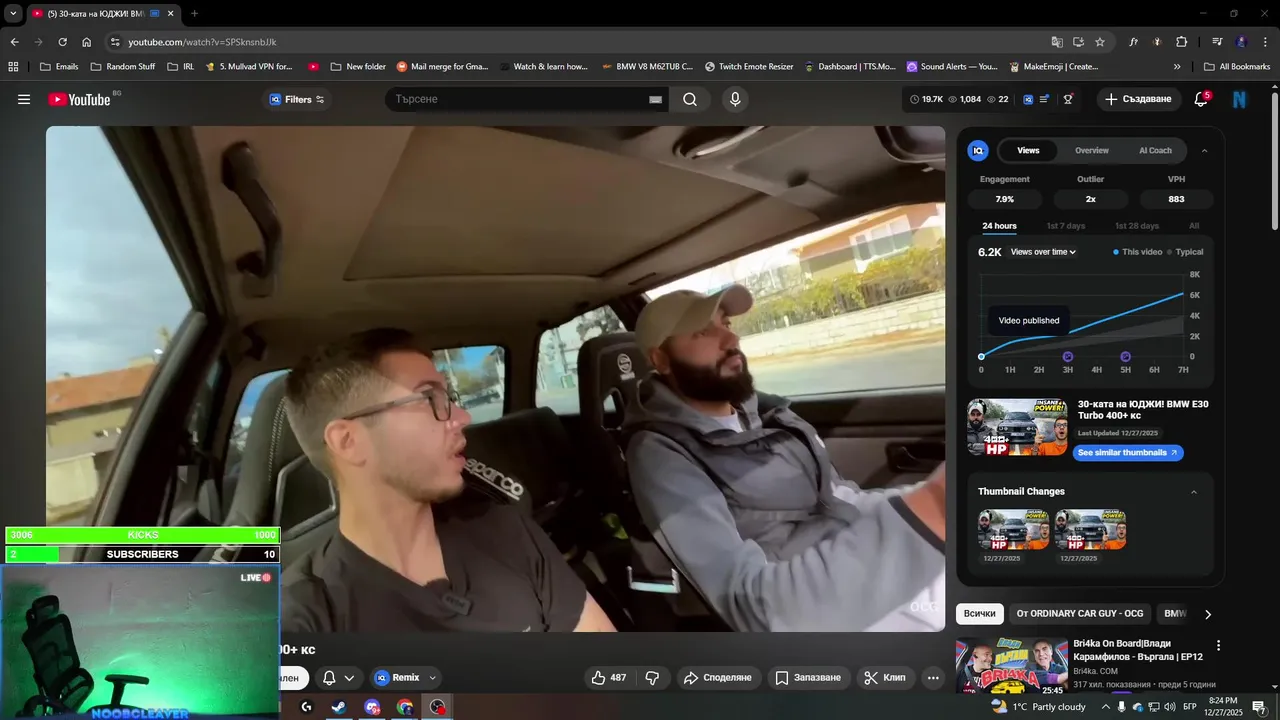Screen dimensions: 1280x720
Task: Click thumbnail change marker at 3H
Action: point(1068,357)
